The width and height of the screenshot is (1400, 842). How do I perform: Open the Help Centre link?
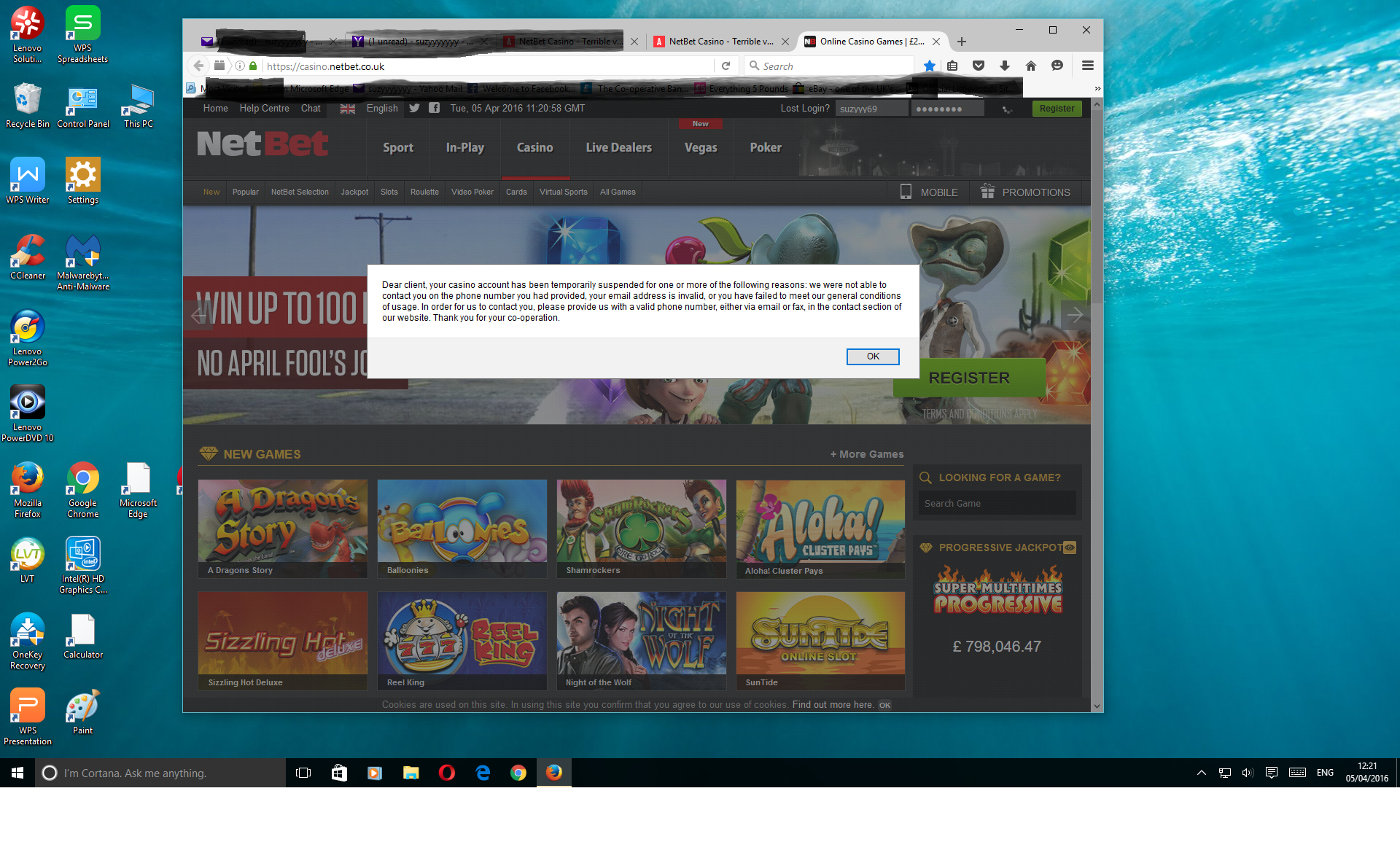[264, 108]
